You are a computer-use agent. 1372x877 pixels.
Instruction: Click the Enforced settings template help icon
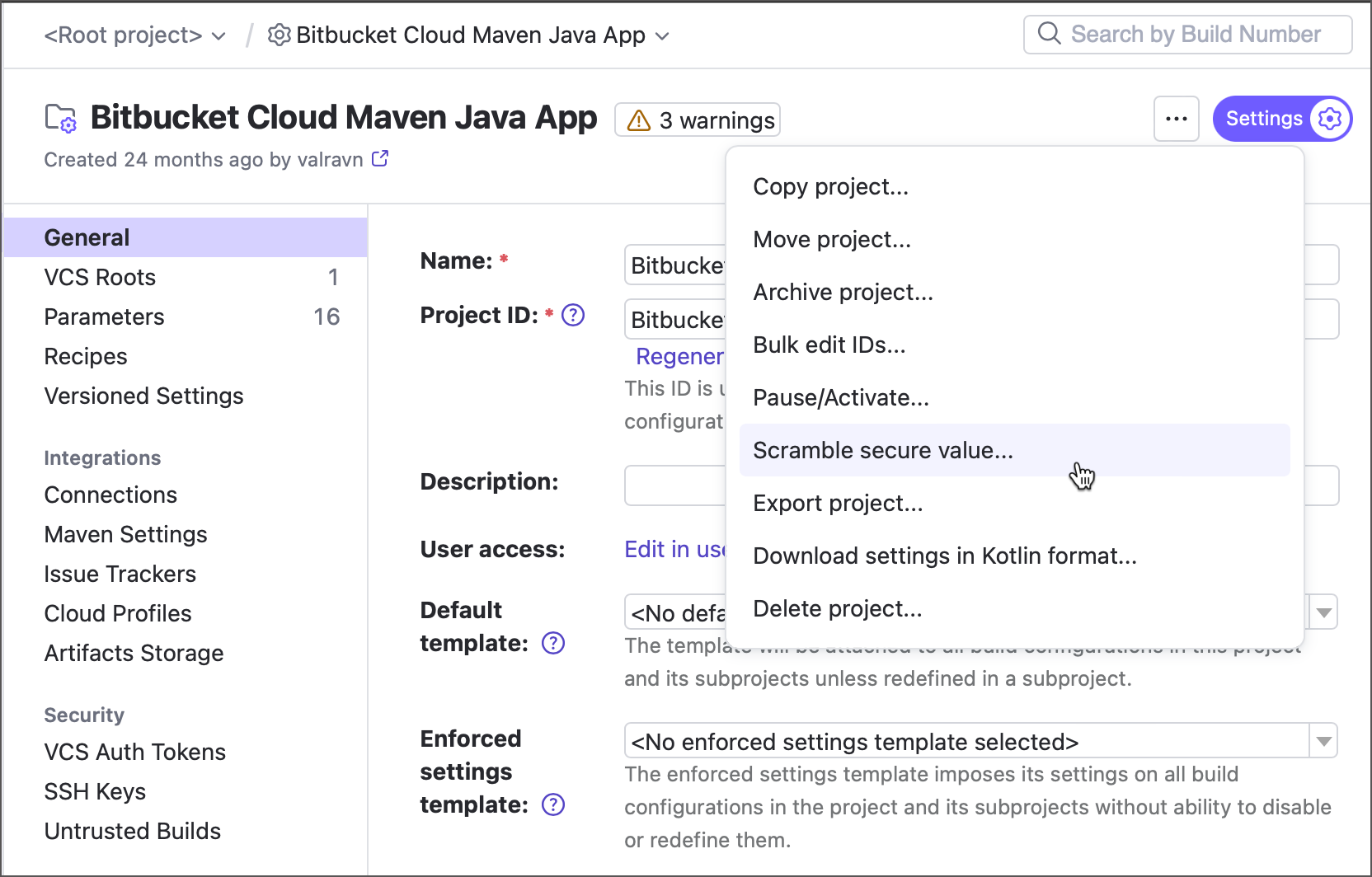[x=553, y=804]
